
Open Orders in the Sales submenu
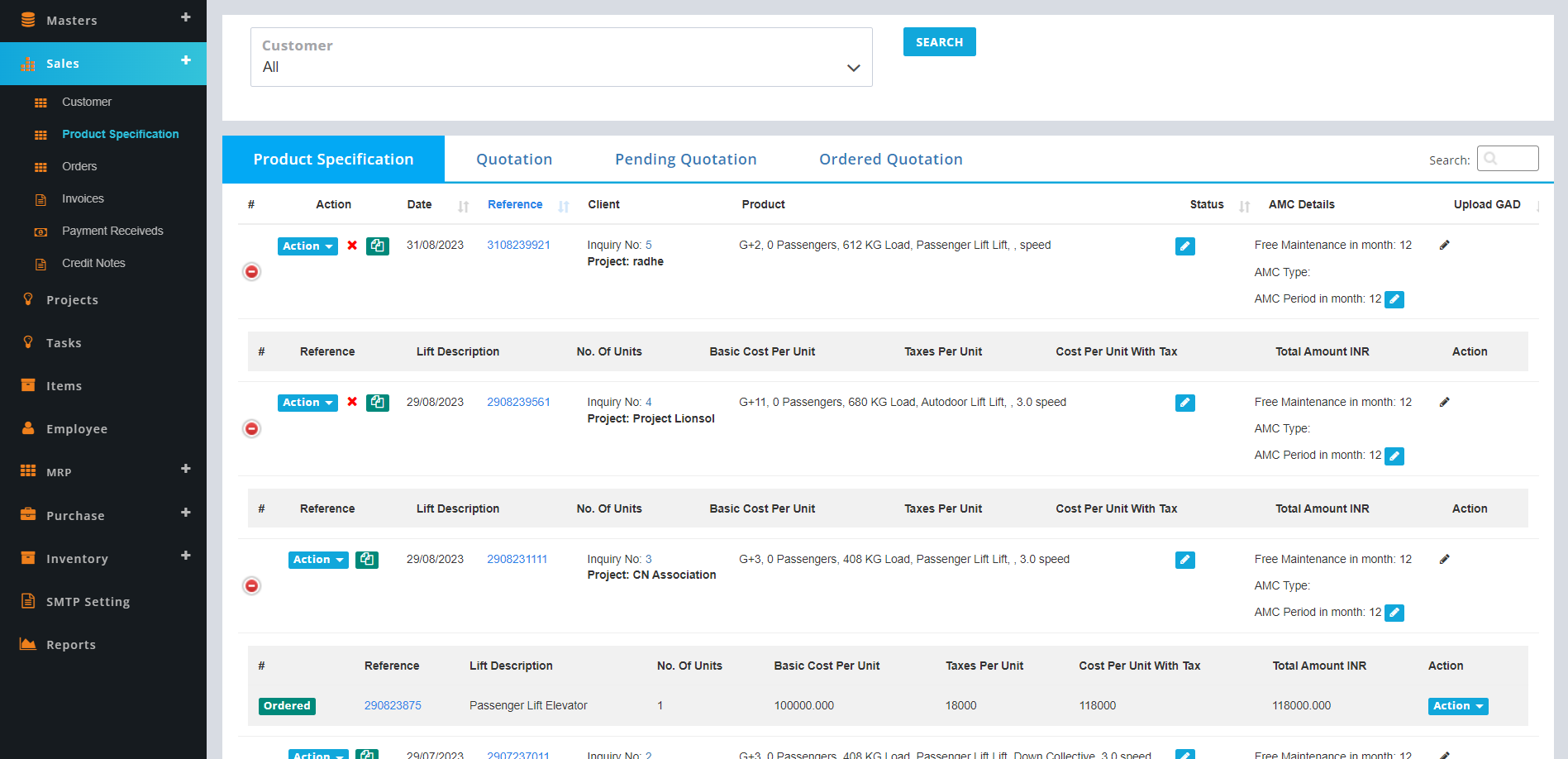pyautogui.click(x=79, y=166)
